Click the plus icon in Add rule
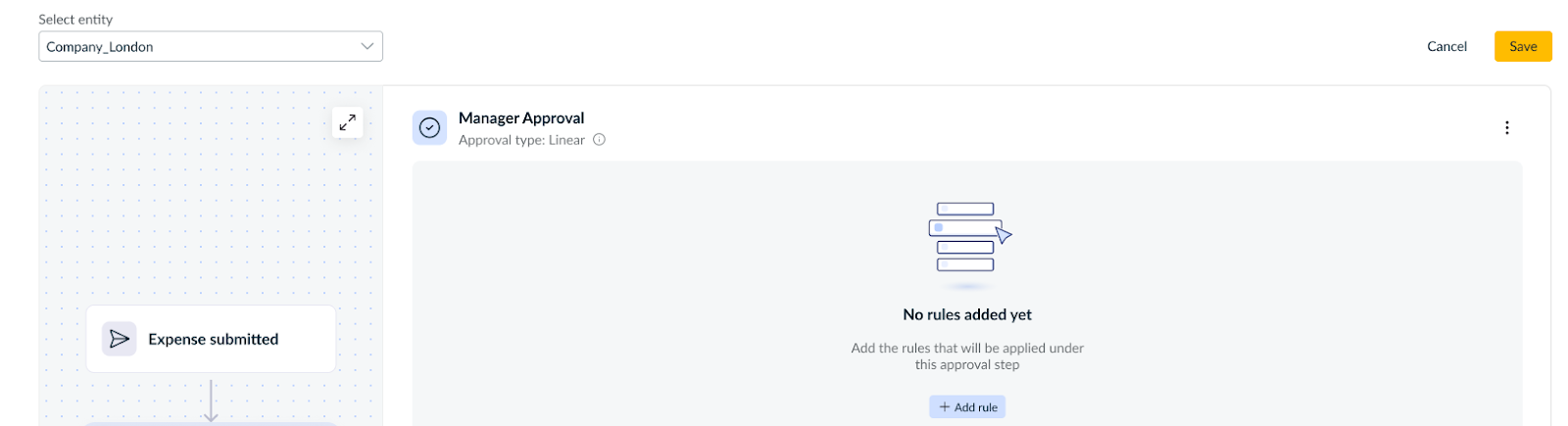The width and height of the screenshot is (1568, 426). coord(945,407)
